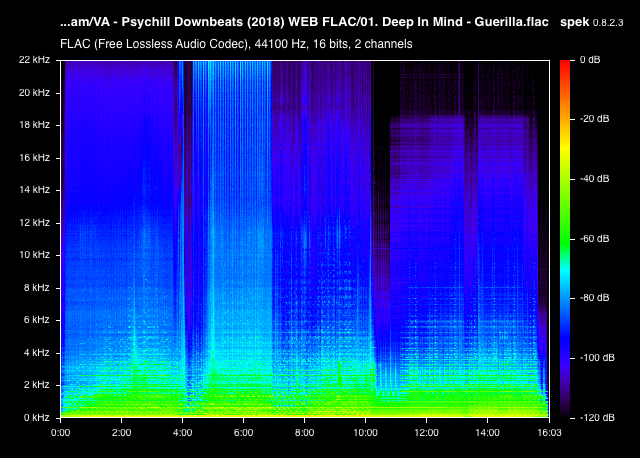Click the 22 kHz frequency axis label
The width and height of the screenshot is (640, 458).
click(x=34, y=60)
